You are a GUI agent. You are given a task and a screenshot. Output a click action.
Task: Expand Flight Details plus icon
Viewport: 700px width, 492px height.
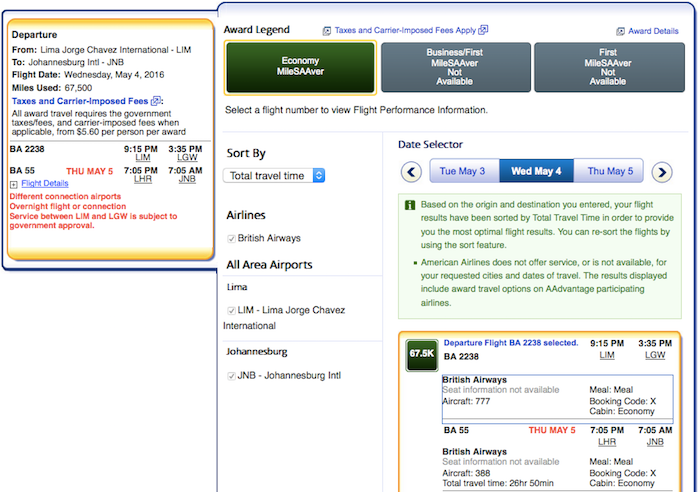coord(14,184)
